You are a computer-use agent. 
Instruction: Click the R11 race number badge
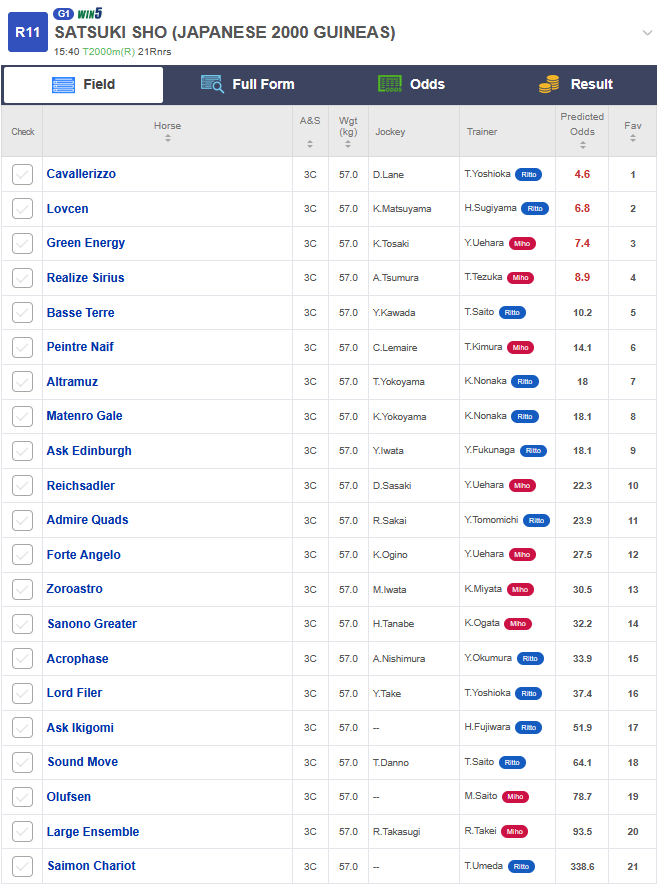(28, 32)
